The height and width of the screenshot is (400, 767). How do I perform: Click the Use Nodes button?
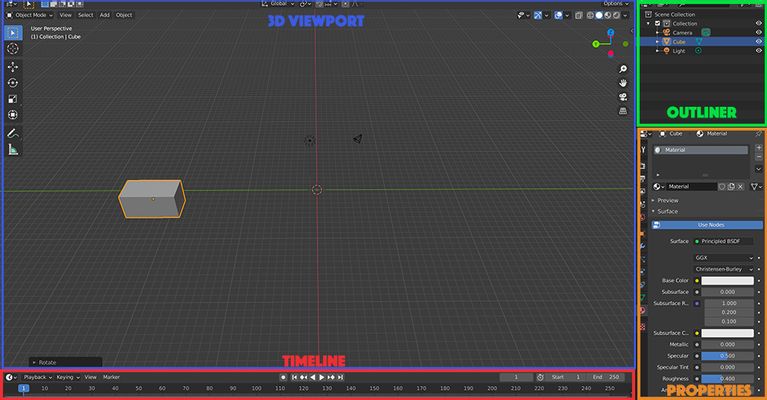(707, 225)
